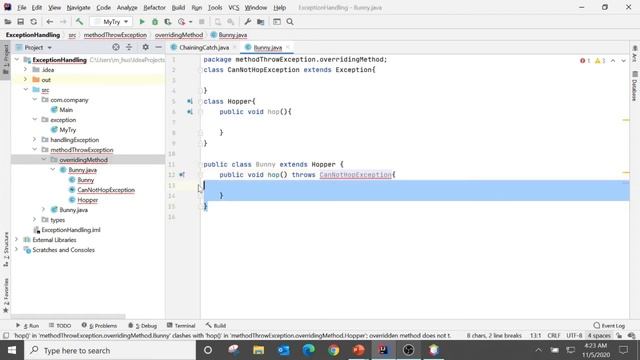Open the Debug tool window

(x=142, y=325)
